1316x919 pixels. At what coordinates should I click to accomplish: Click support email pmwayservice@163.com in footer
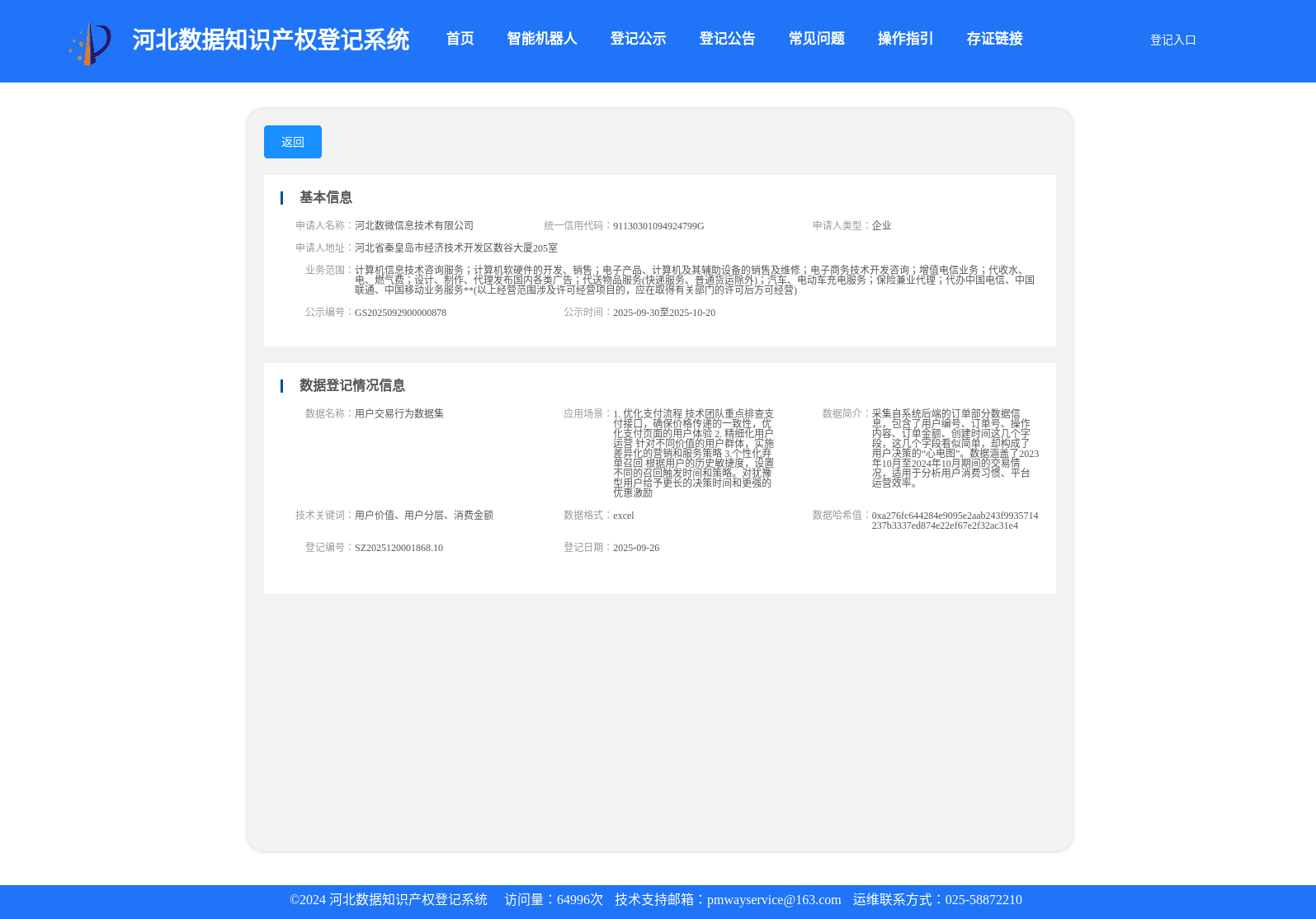coord(774,900)
